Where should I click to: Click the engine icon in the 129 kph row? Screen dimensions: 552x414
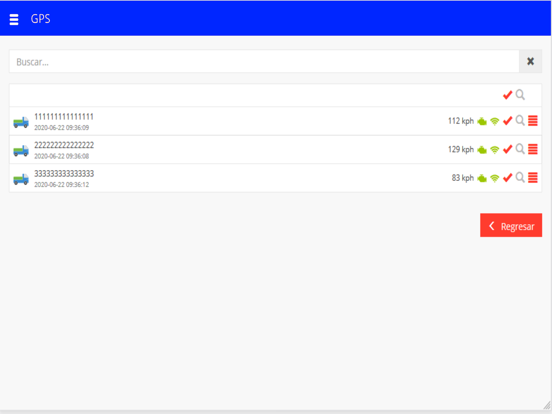click(x=482, y=150)
